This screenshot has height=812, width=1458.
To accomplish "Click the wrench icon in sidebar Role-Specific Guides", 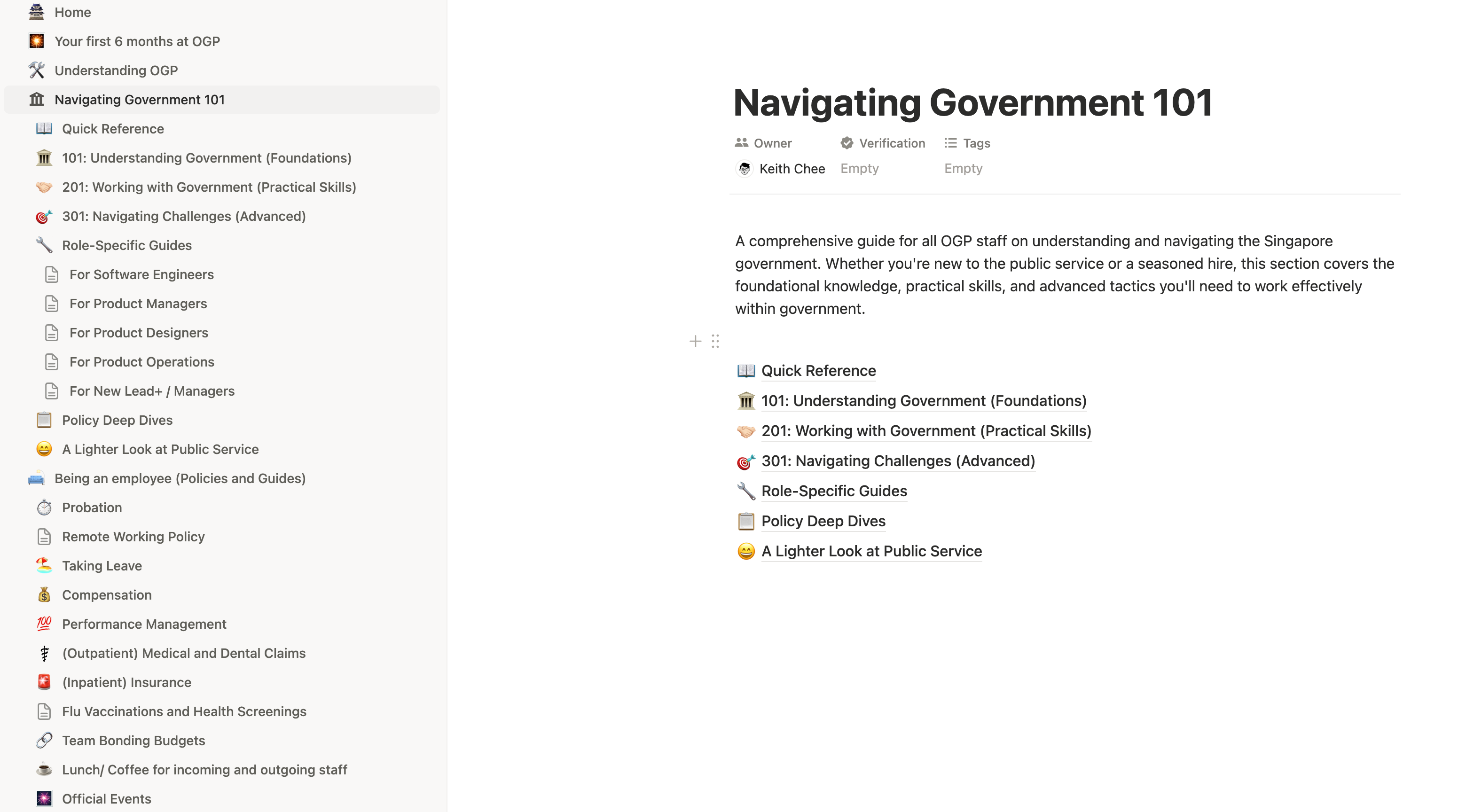I will click(x=44, y=245).
